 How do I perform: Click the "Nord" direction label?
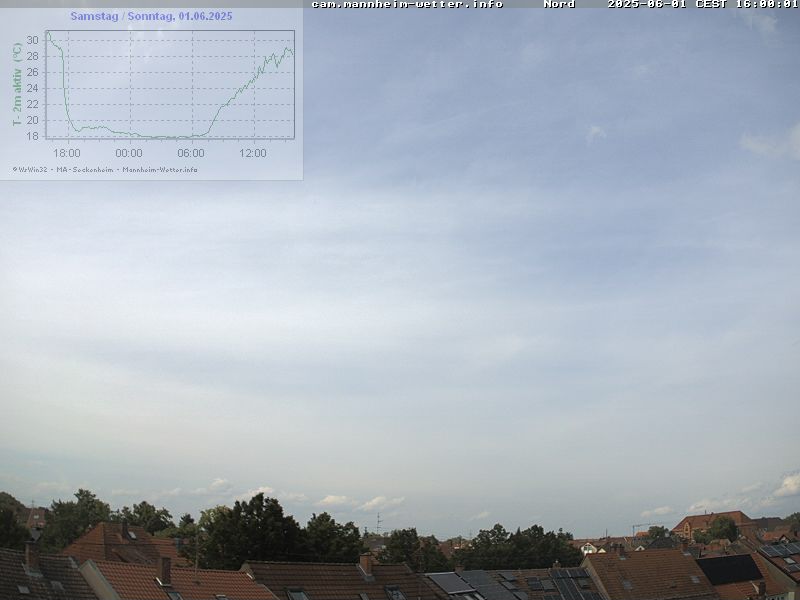point(559,4)
